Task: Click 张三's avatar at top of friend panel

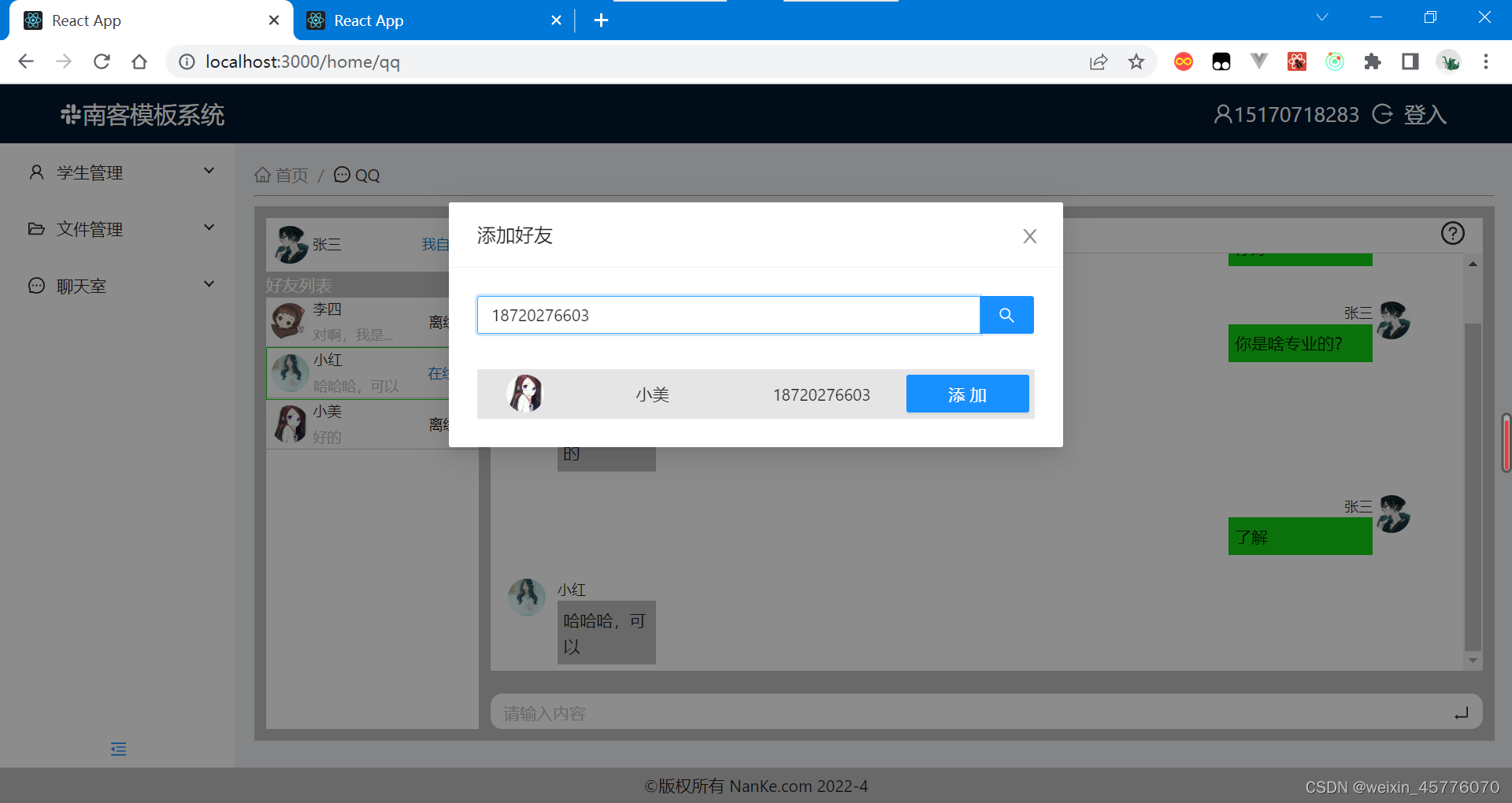Action: [291, 245]
